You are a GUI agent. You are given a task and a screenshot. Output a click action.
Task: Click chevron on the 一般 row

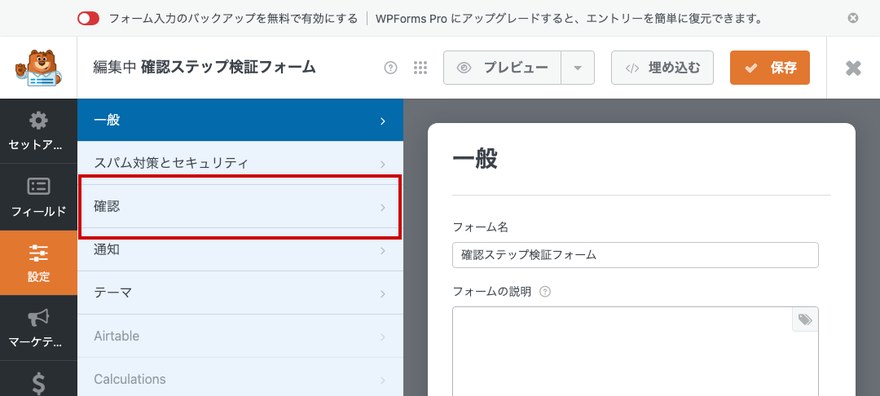383,121
